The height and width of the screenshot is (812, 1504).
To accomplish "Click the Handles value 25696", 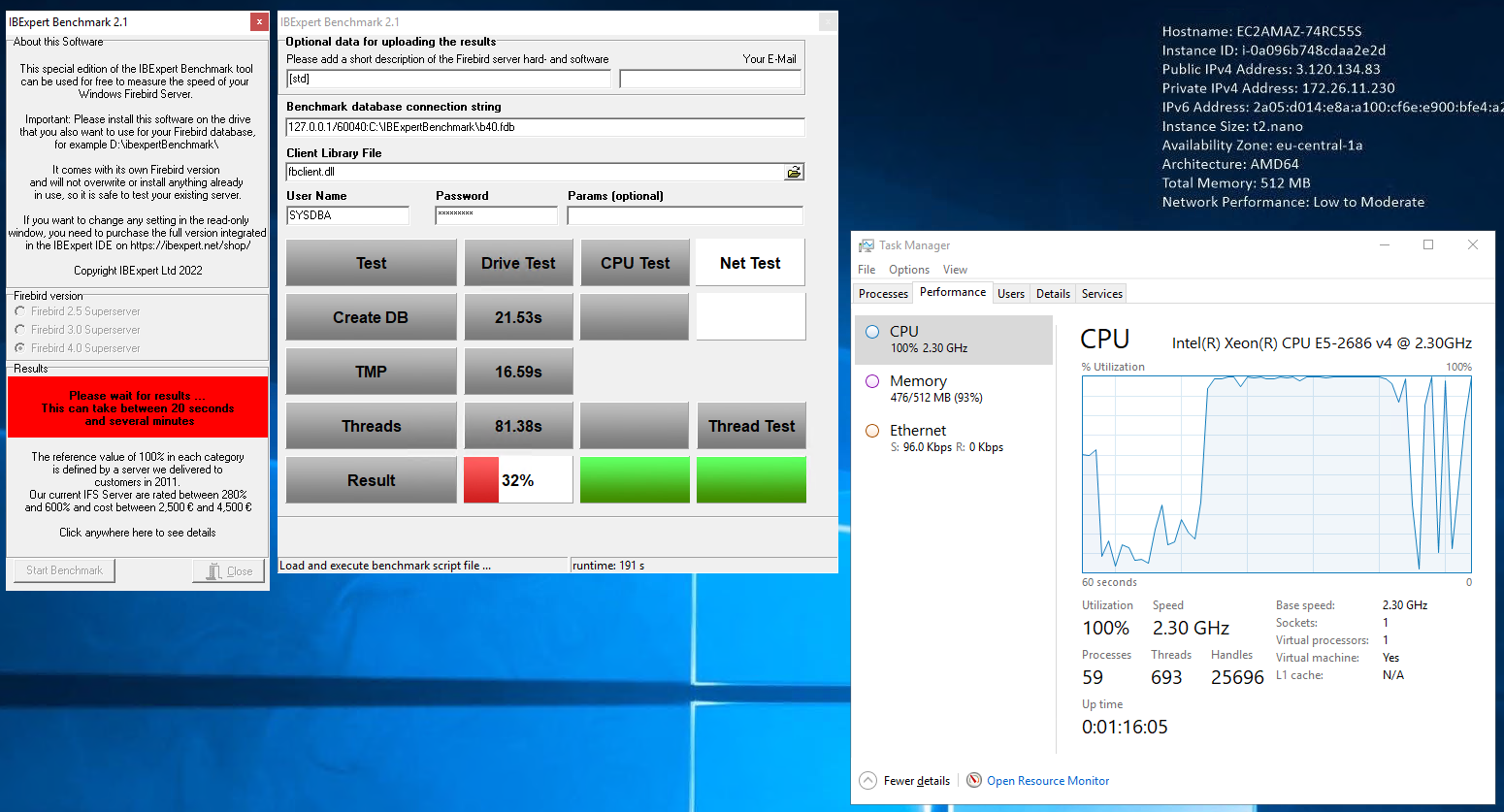I will 1237,677.
